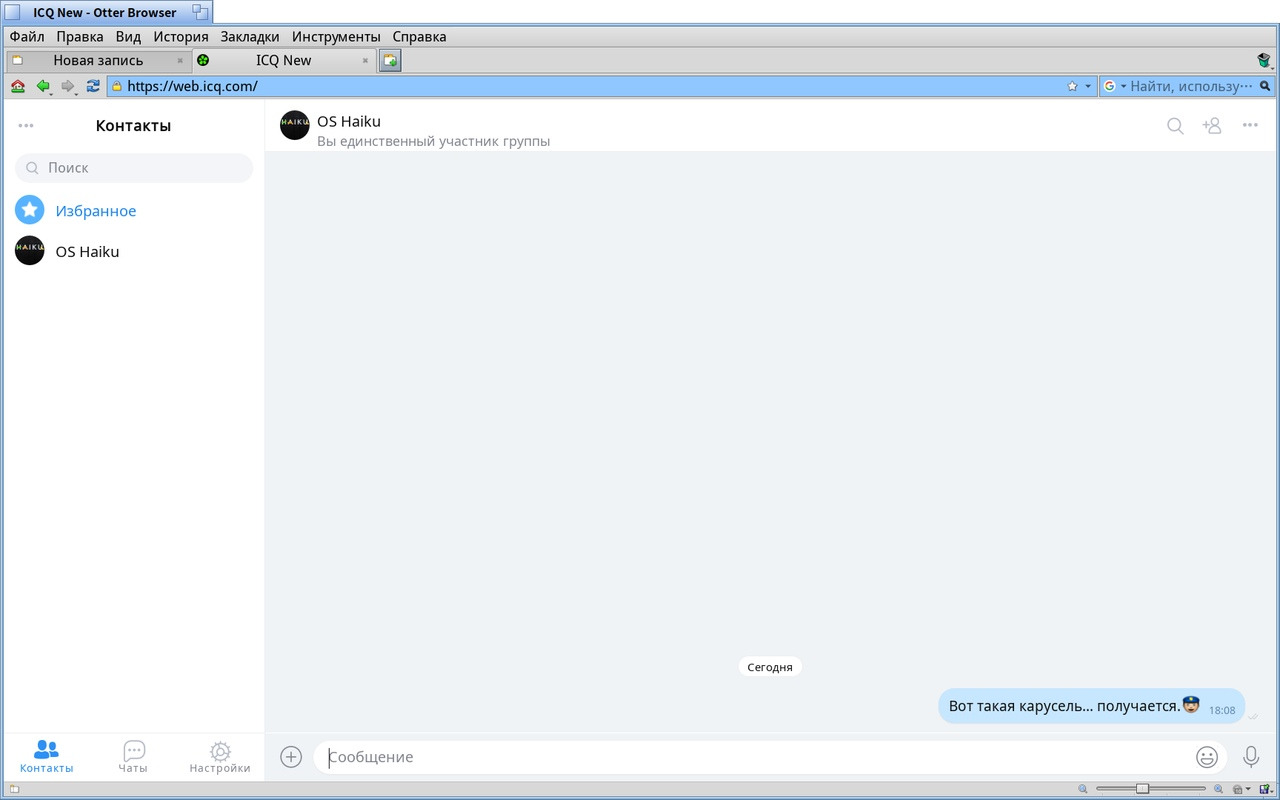The width and height of the screenshot is (1280, 800).
Task: Click the magnifier in the browser search field
Action: 1265,86
